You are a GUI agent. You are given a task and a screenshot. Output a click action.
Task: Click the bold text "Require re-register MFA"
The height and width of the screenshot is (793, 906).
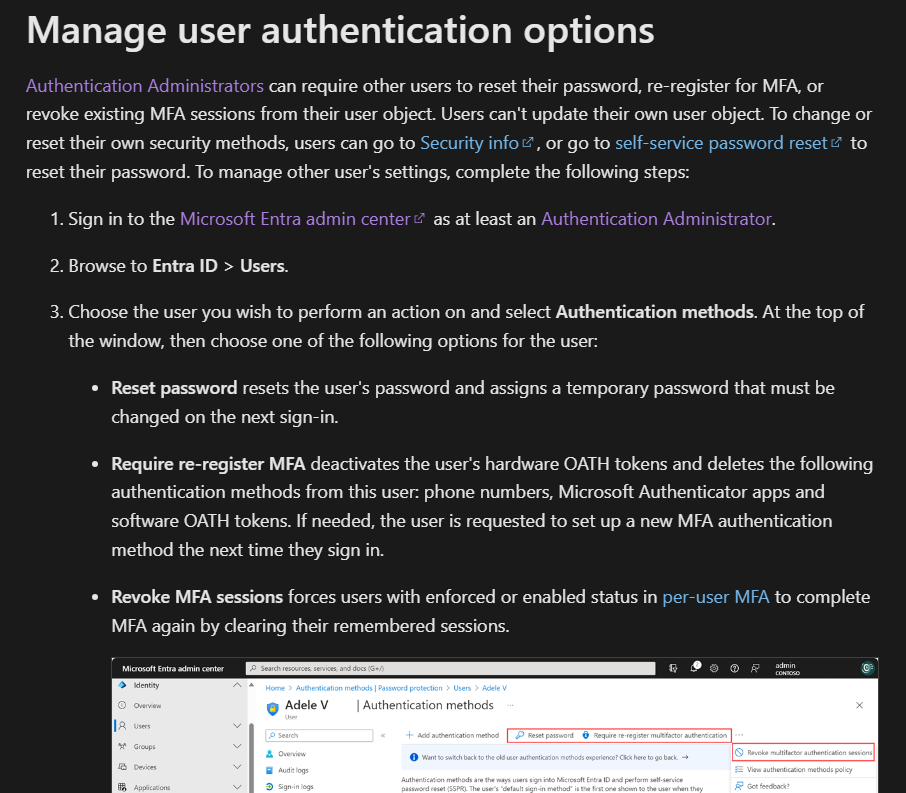[x=208, y=464]
